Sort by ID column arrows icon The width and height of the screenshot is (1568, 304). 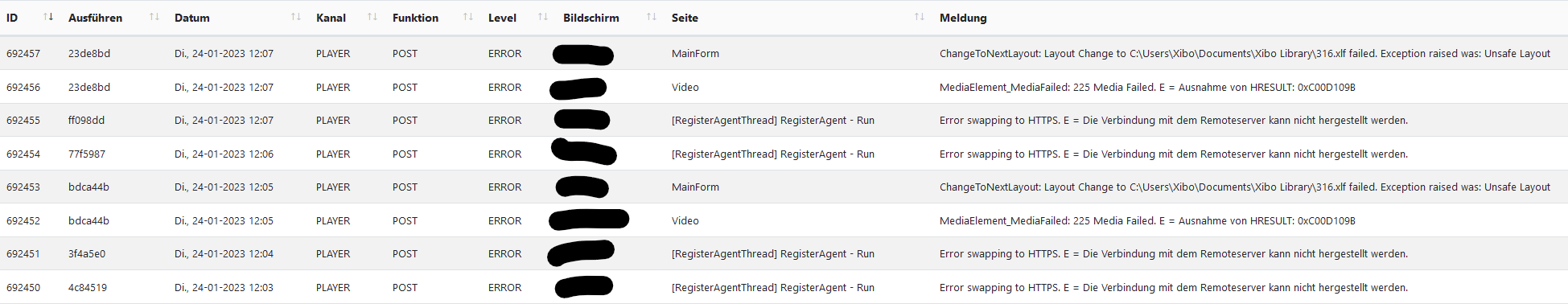coord(48,17)
